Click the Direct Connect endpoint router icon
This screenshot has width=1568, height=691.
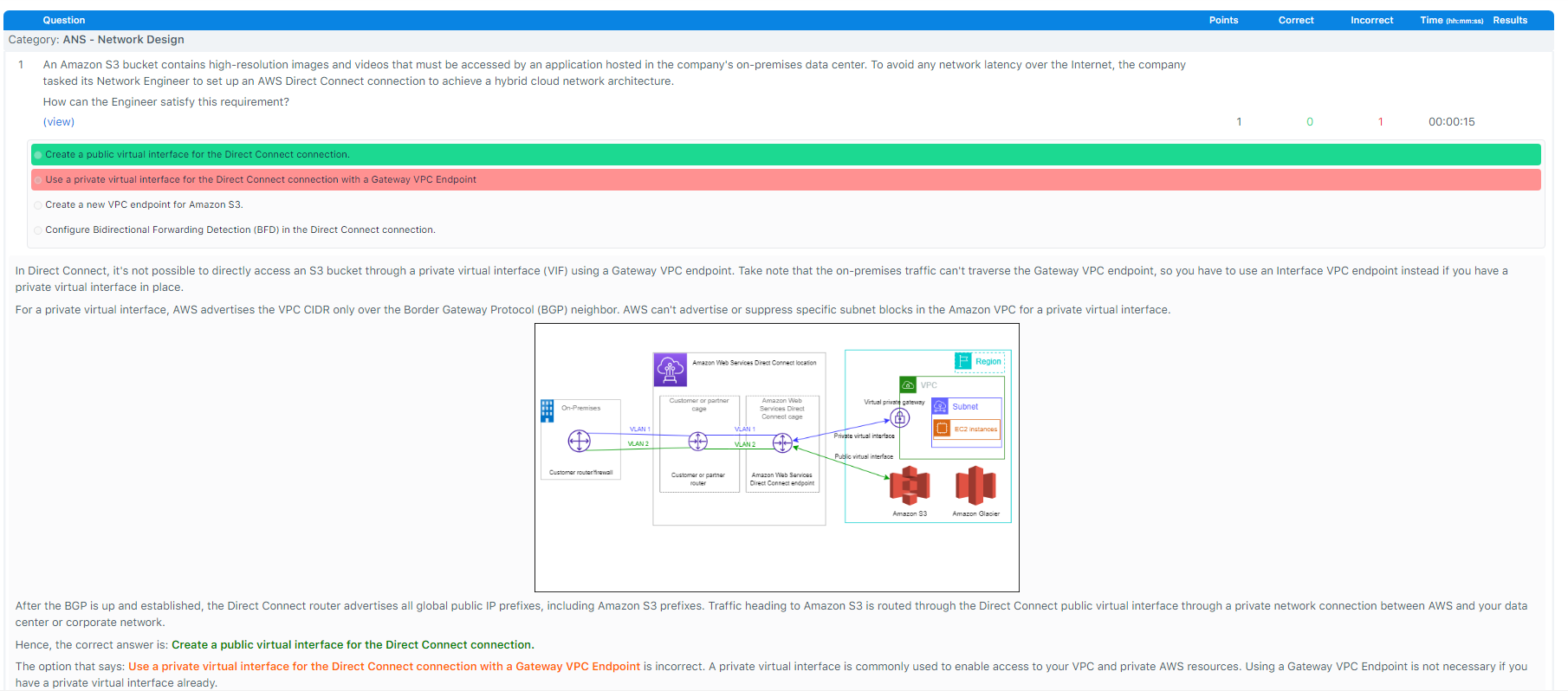782,443
